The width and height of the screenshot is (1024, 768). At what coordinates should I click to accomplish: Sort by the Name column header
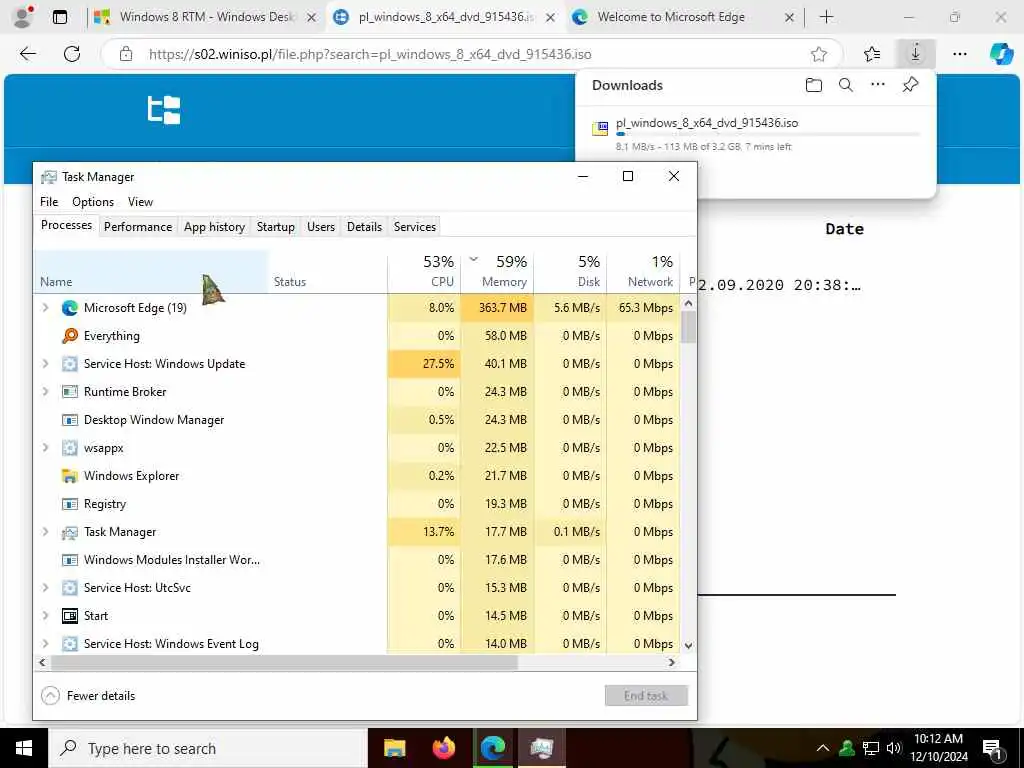click(151, 271)
